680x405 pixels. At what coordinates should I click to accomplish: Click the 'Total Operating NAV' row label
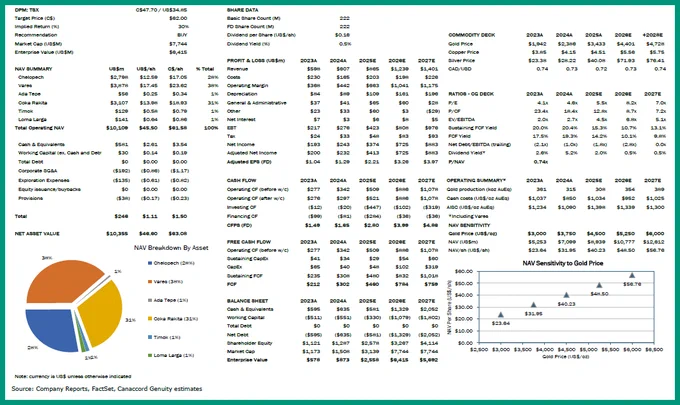[x=39, y=128]
